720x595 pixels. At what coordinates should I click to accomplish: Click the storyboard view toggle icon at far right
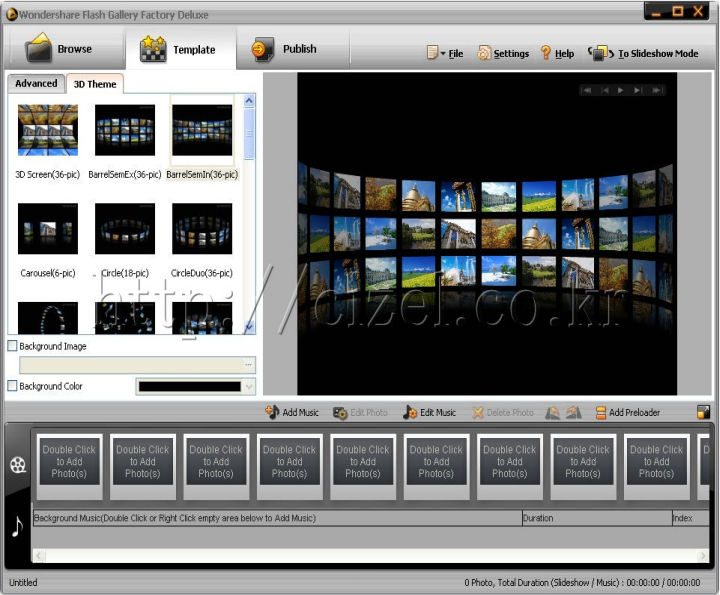click(x=704, y=412)
